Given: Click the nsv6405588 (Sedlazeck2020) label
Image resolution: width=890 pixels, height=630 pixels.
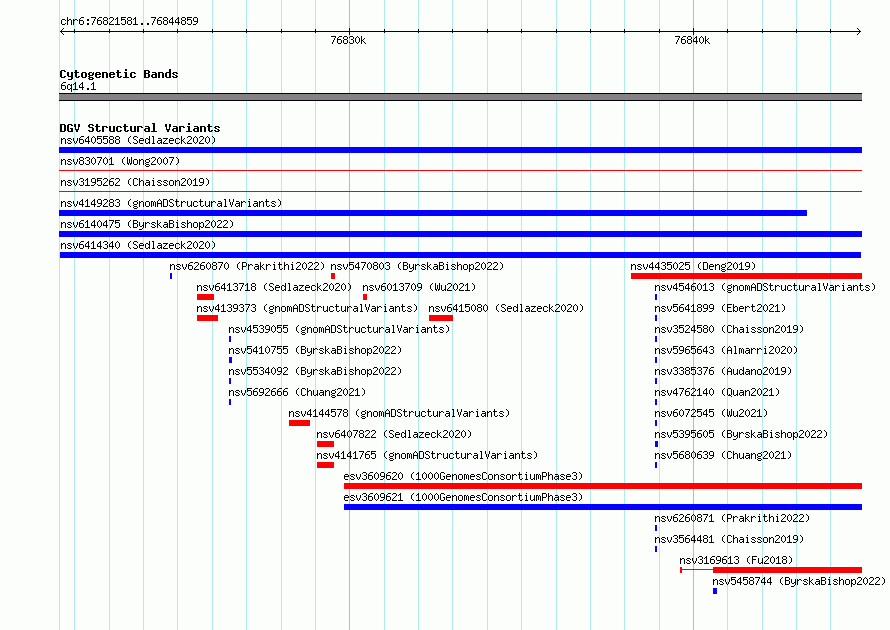Looking at the screenshot, I should [138, 140].
